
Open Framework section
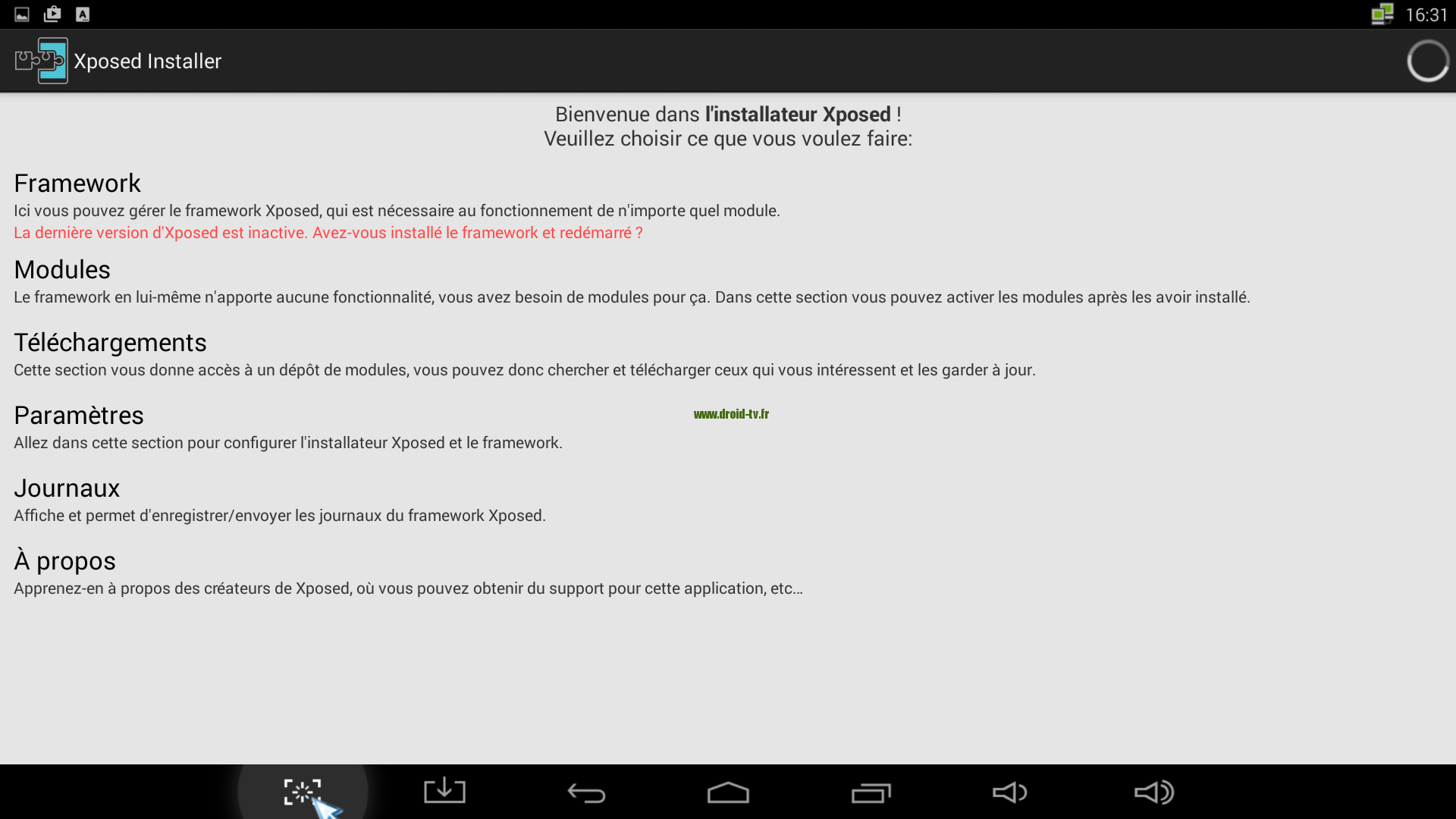(76, 183)
